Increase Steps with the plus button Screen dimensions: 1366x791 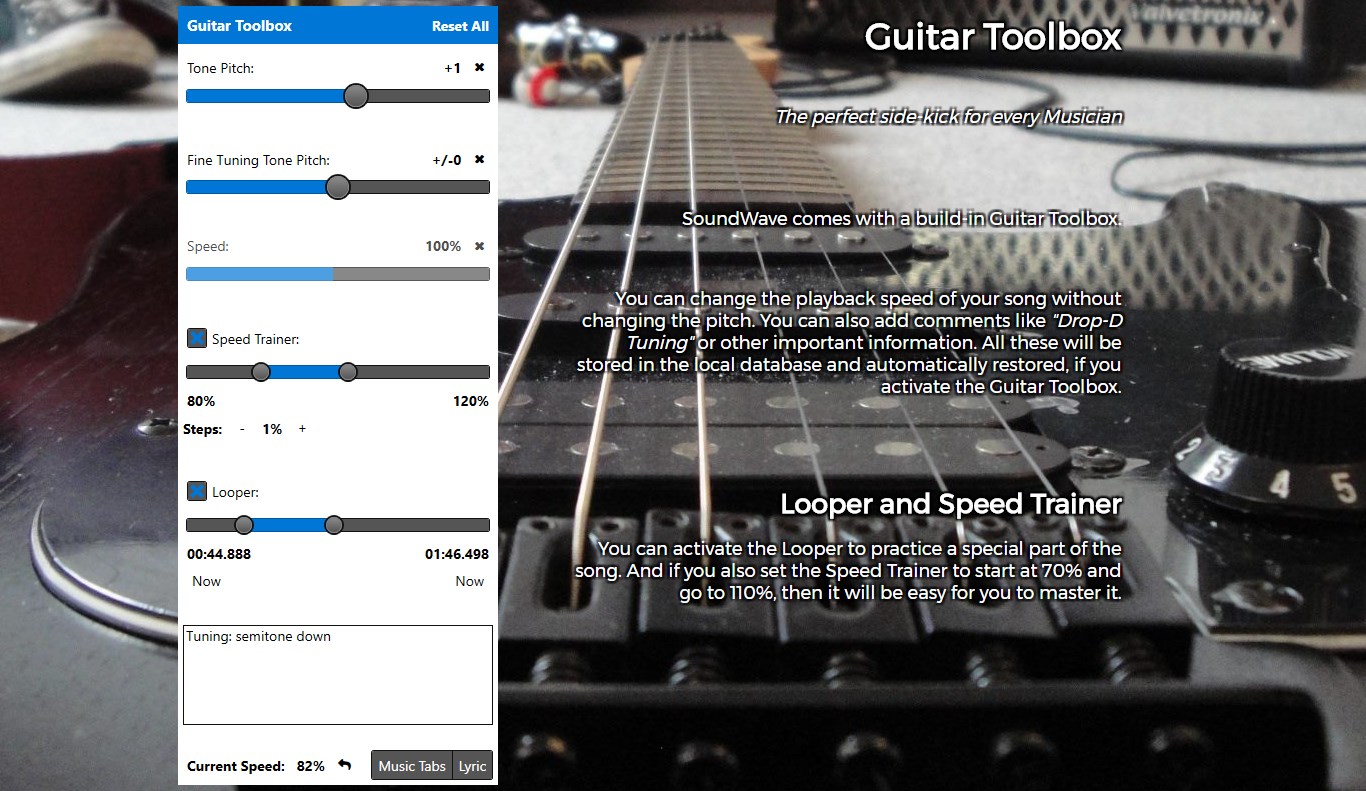[x=302, y=429]
